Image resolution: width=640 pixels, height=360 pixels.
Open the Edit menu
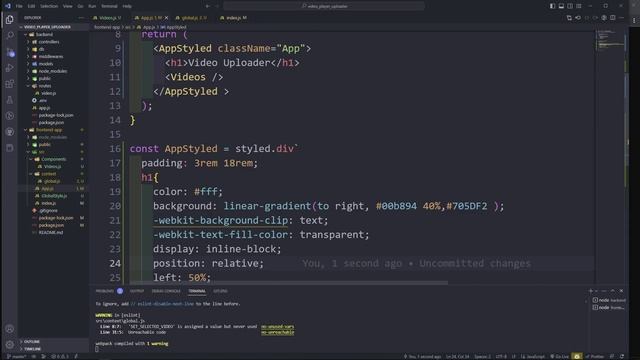pyautogui.click(x=31, y=6)
